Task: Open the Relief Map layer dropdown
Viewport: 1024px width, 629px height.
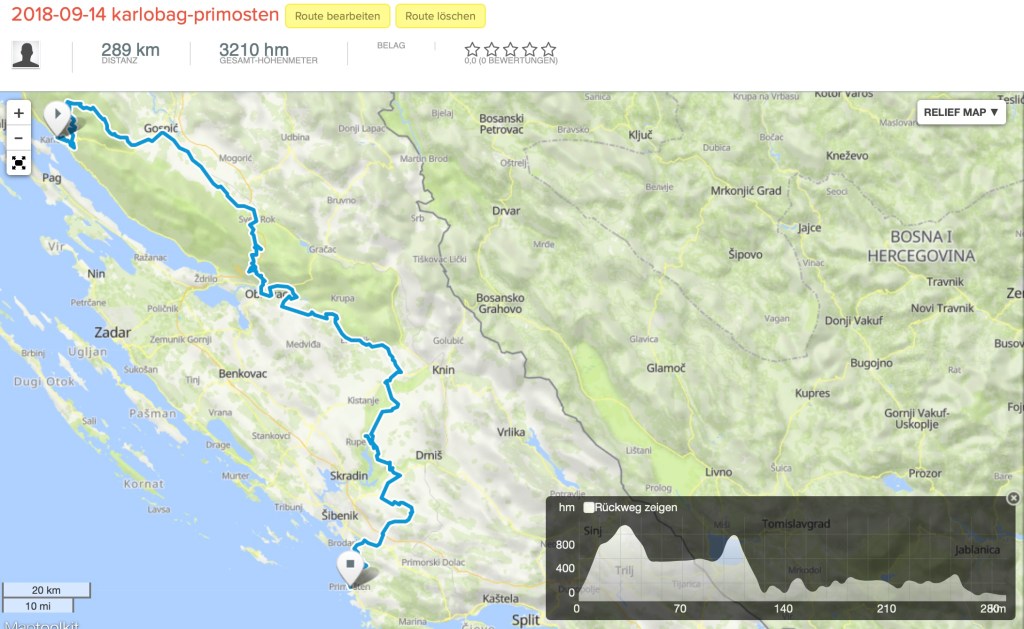Action: (x=961, y=112)
